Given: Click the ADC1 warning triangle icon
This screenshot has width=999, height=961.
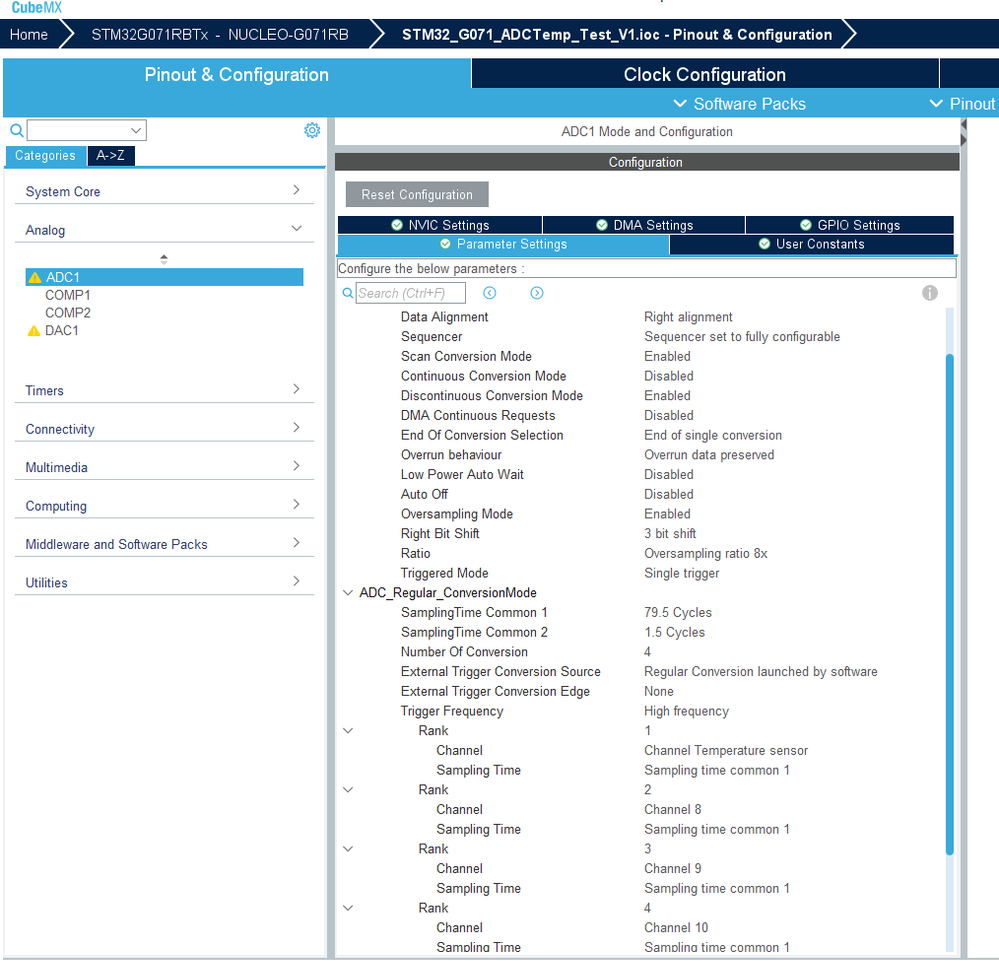Looking at the screenshot, I should pyautogui.click(x=35, y=277).
